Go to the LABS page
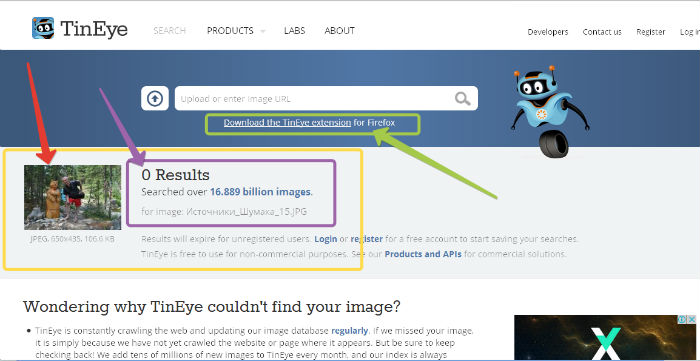The image size is (700, 361). (x=295, y=31)
